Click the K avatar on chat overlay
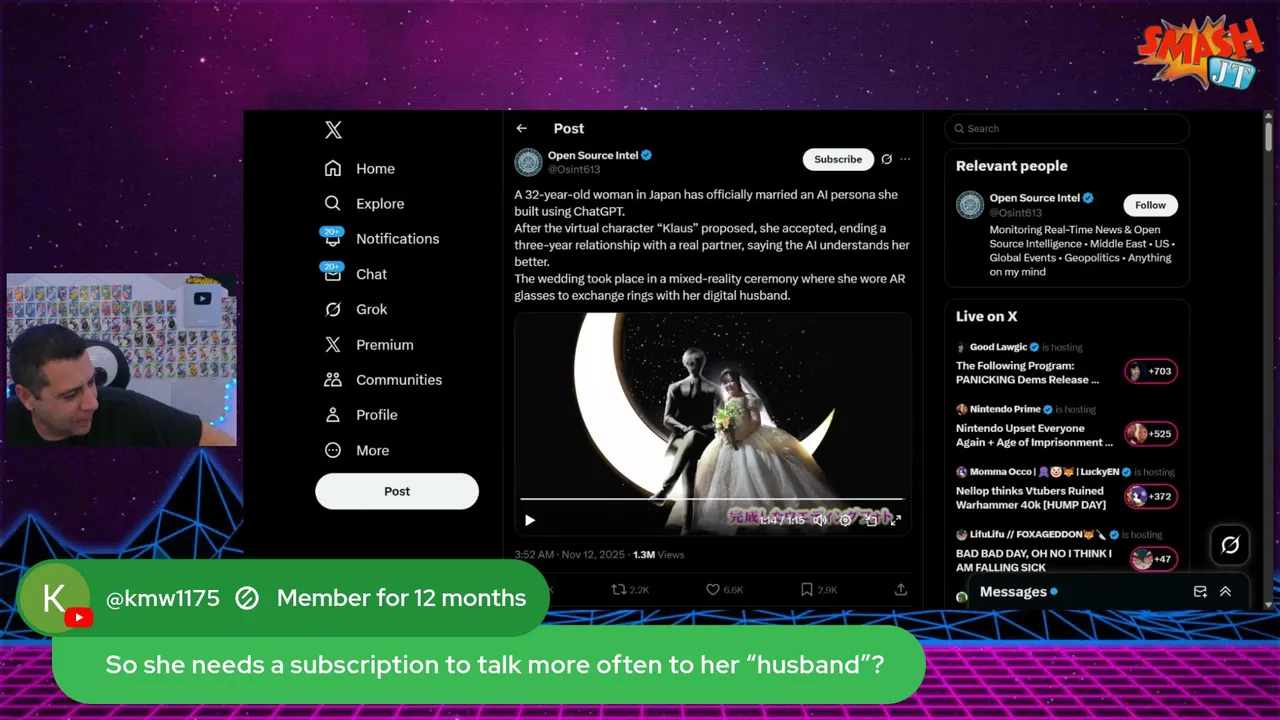The height and width of the screenshot is (720, 1280). [x=54, y=598]
